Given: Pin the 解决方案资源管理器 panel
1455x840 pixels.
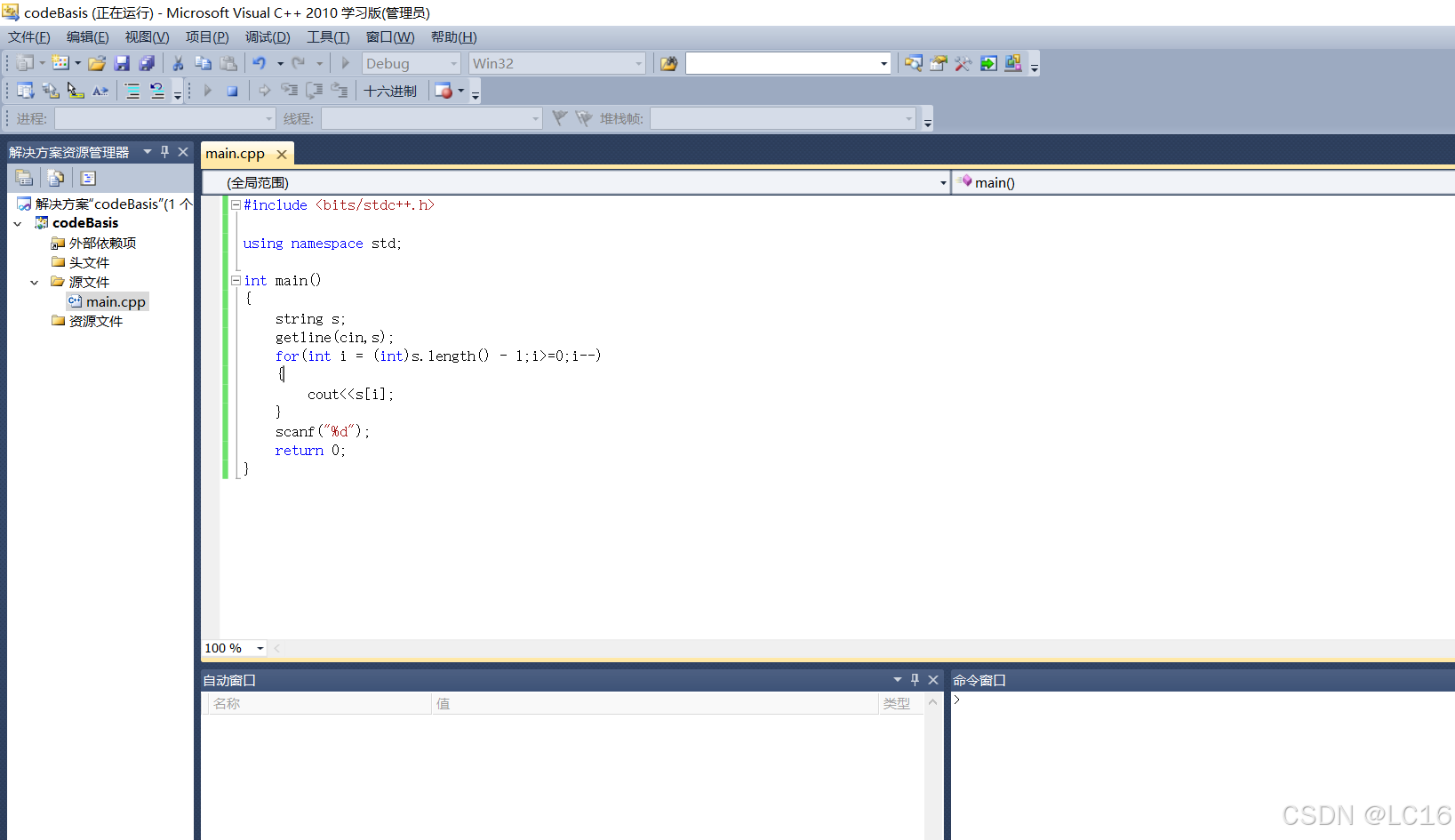Looking at the screenshot, I should tap(164, 151).
